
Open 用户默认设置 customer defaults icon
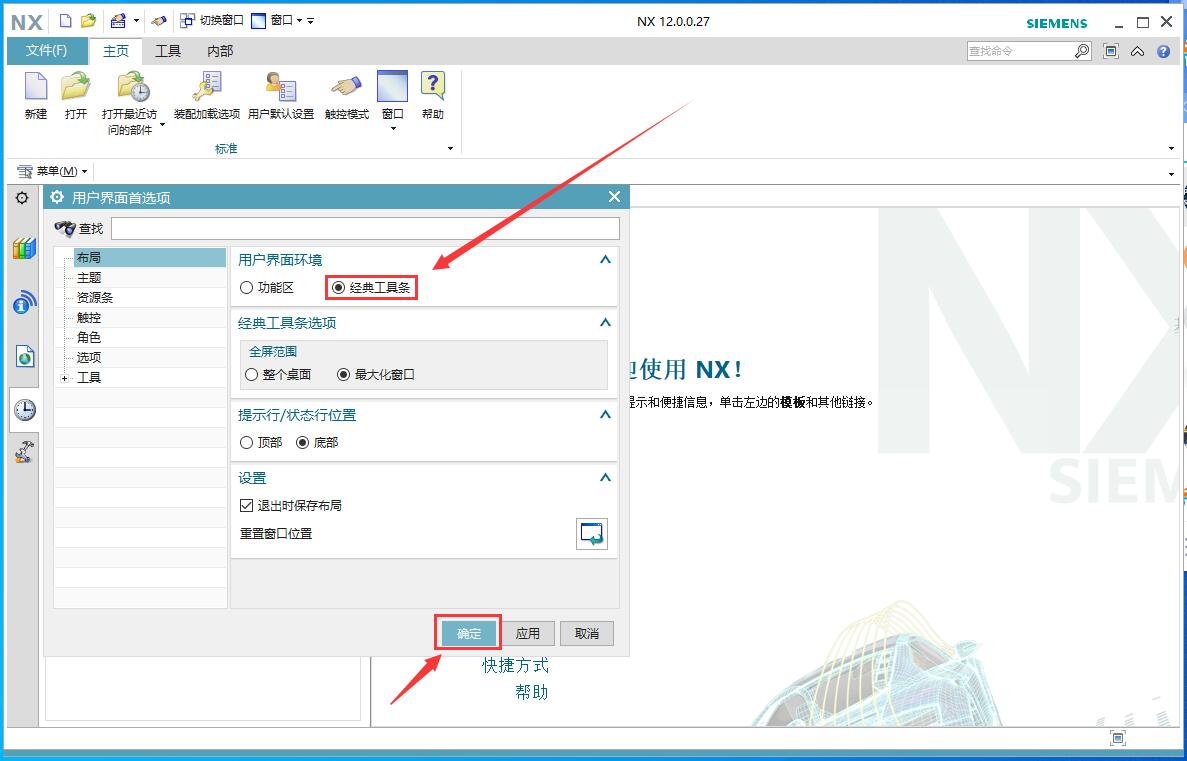(281, 89)
